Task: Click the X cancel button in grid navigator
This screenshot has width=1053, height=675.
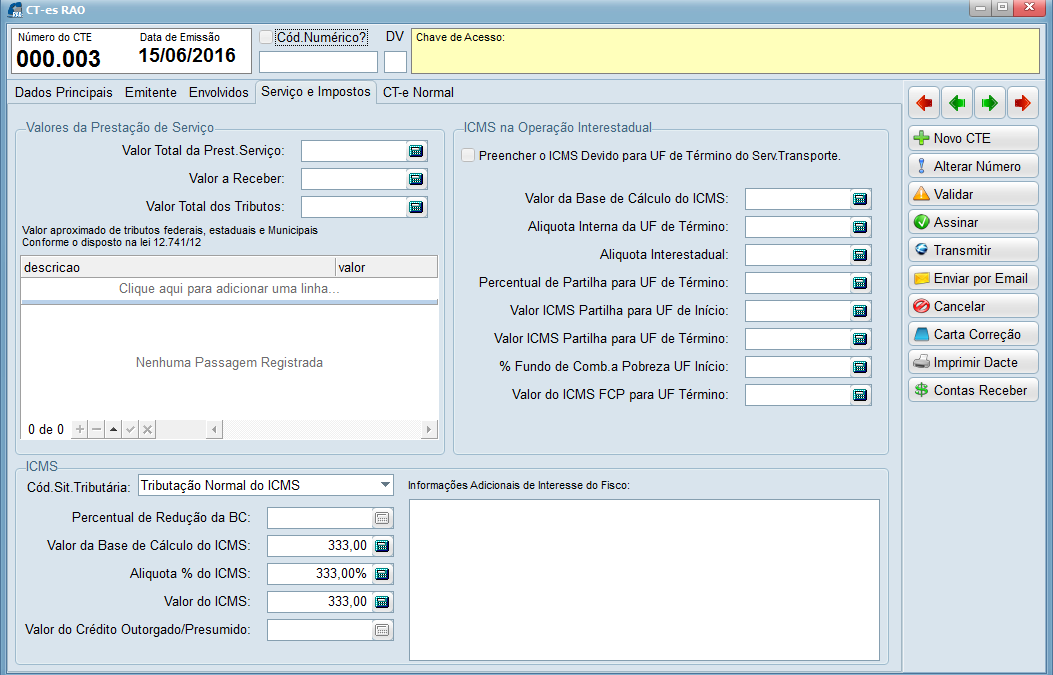Action: 148,429
